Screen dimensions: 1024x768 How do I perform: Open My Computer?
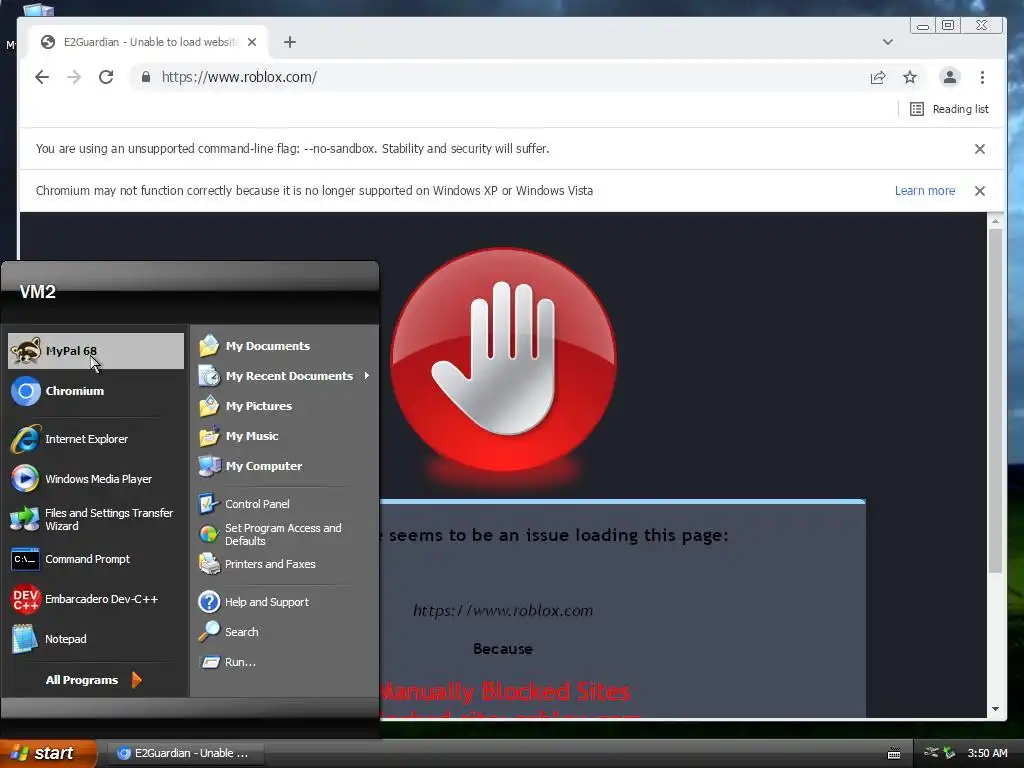tap(284, 466)
